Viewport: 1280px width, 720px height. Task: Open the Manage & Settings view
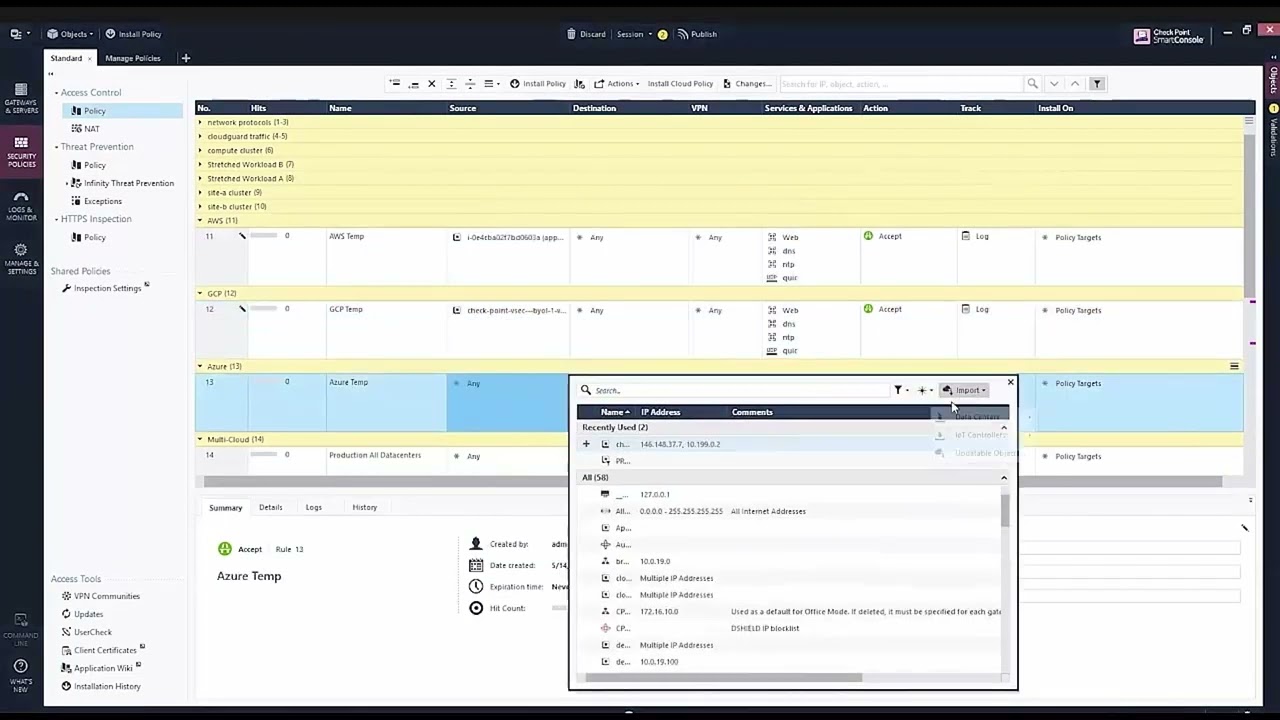(21, 259)
